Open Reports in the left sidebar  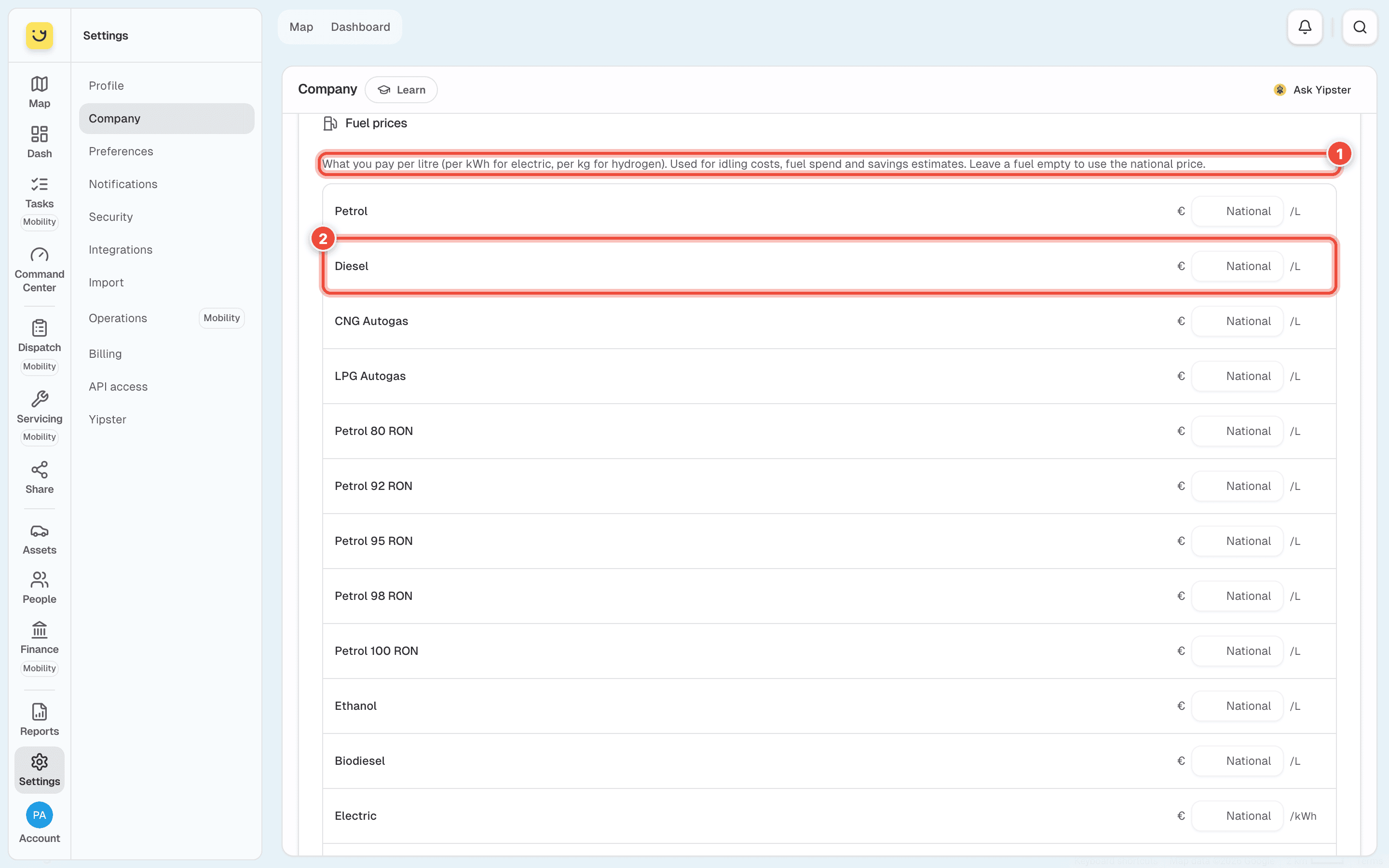39,720
